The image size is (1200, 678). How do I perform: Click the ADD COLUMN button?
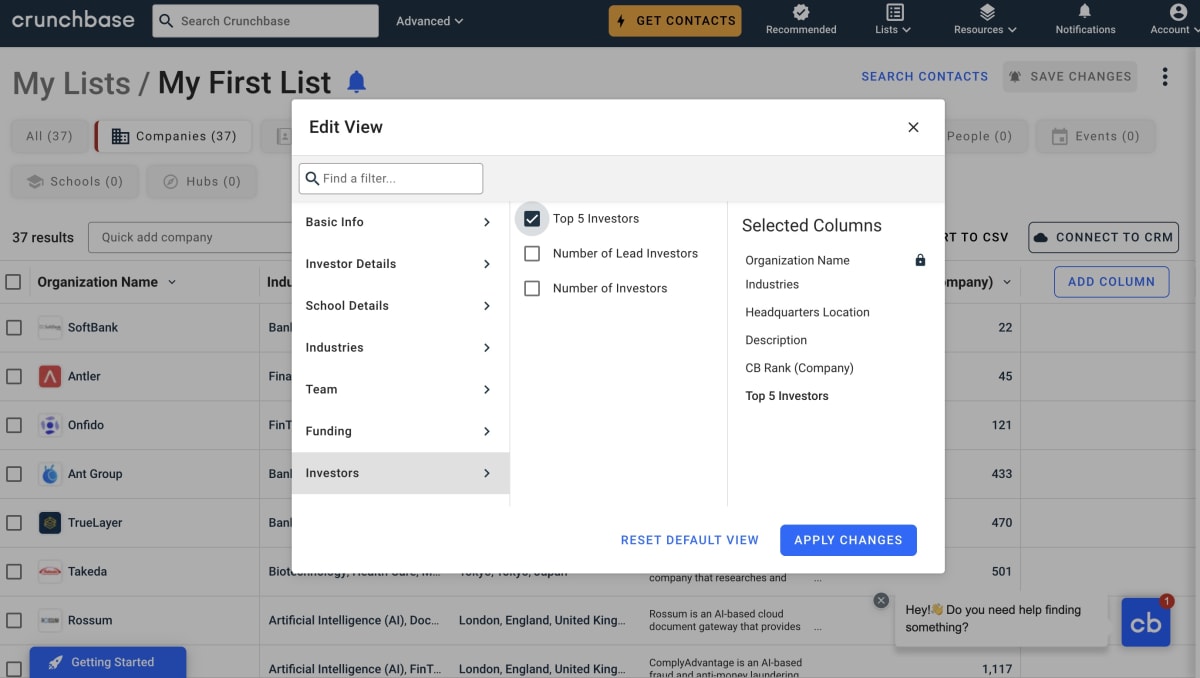click(1111, 282)
